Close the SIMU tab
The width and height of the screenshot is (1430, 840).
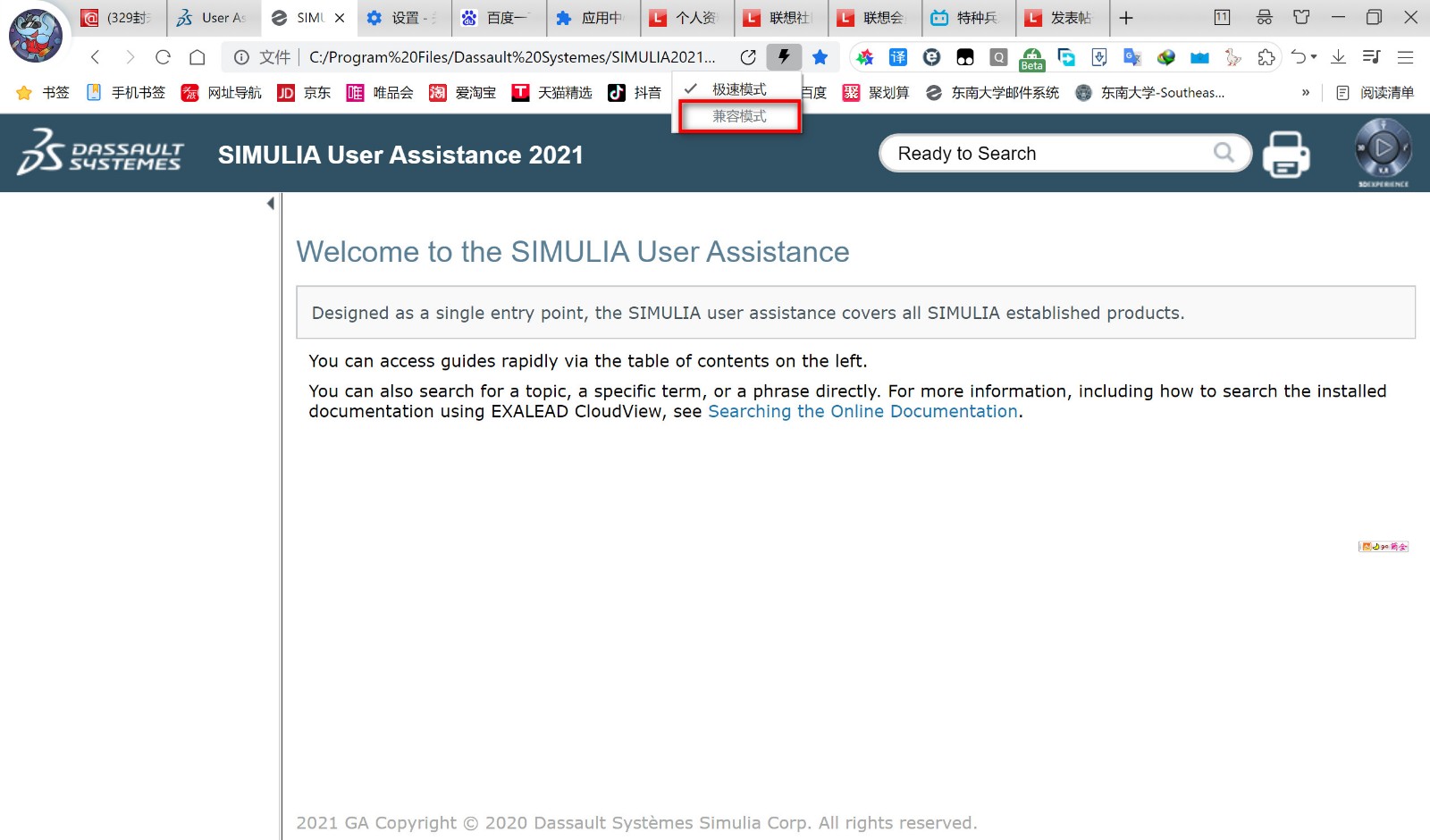(340, 18)
